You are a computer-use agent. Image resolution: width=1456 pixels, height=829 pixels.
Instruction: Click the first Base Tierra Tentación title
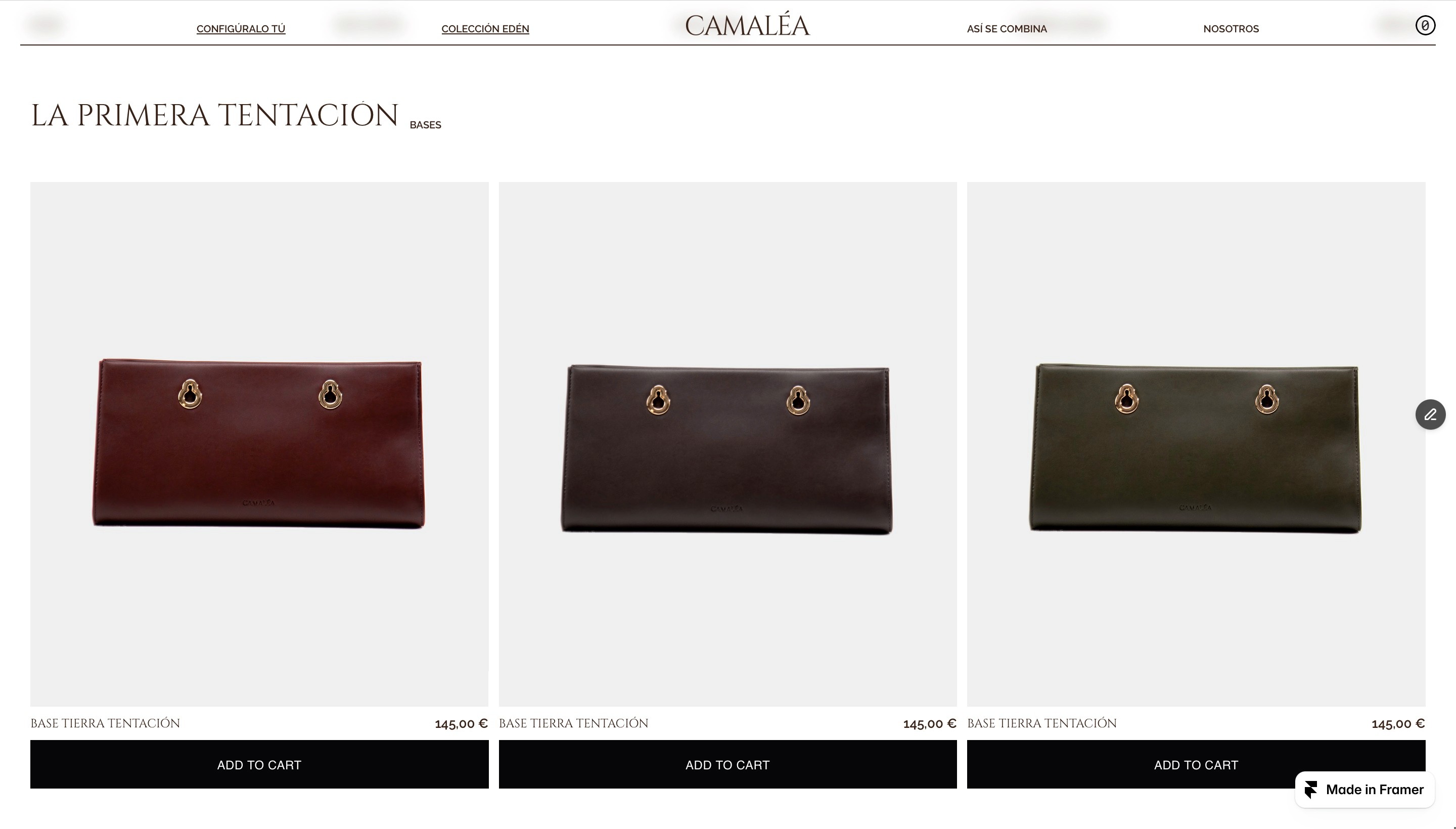click(x=105, y=723)
